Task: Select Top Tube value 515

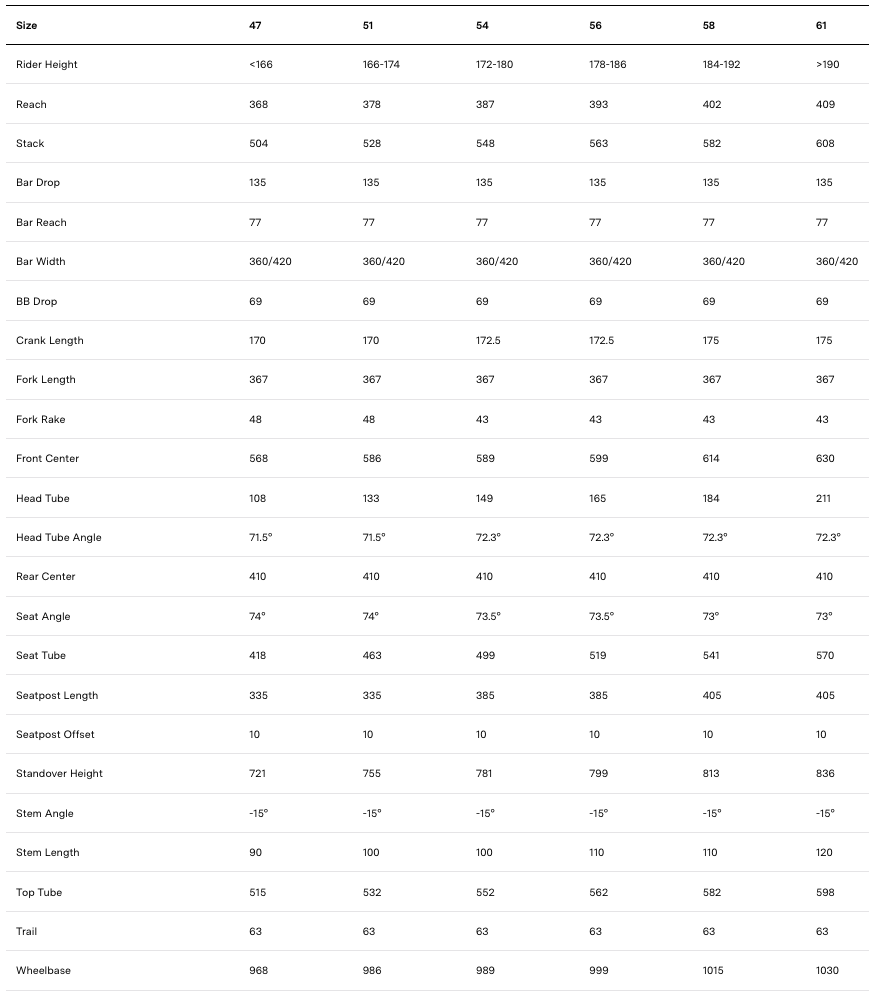Action: (x=258, y=893)
